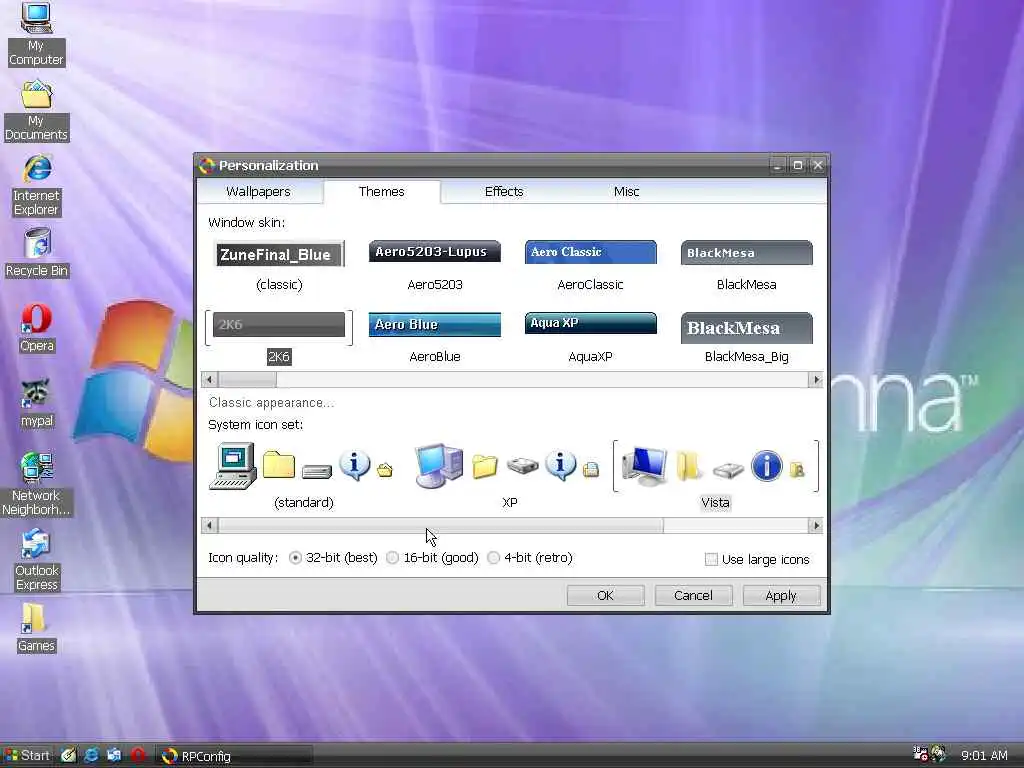Launch Internet Explorer from desktop
The height and width of the screenshot is (768, 1024).
click(37, 185)
